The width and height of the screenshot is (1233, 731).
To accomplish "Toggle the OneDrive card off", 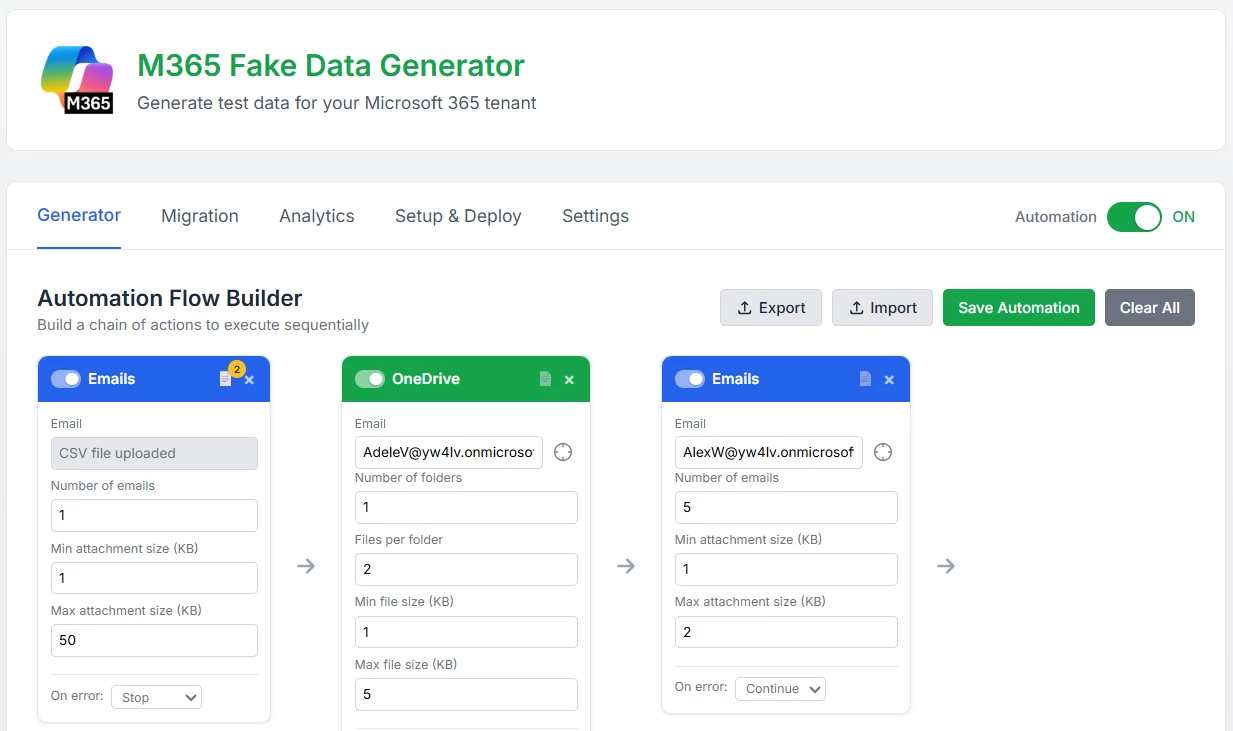I will coord(370,379).
